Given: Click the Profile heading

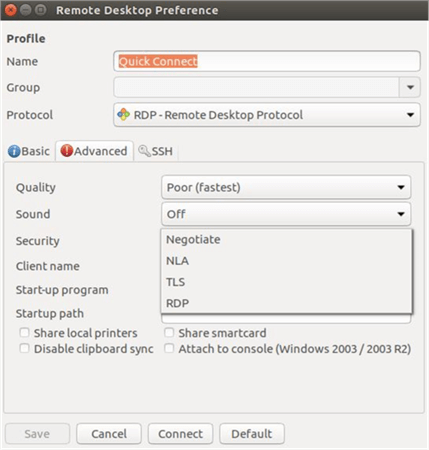Looking at the screenshot, I should pos(26,39).
